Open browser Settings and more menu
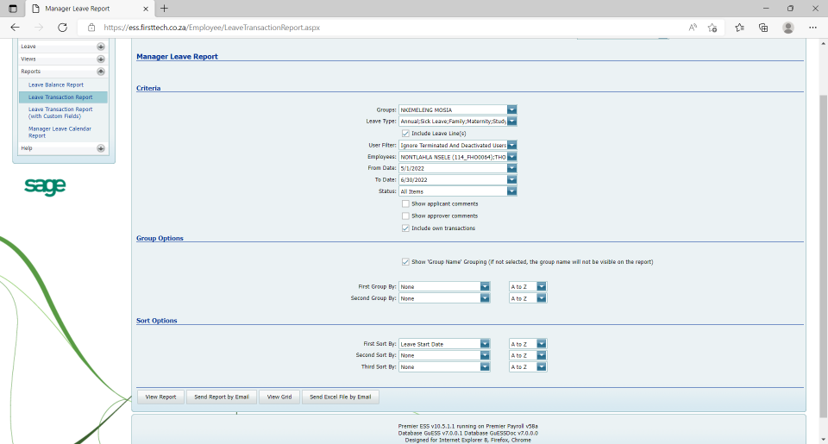 812,28
